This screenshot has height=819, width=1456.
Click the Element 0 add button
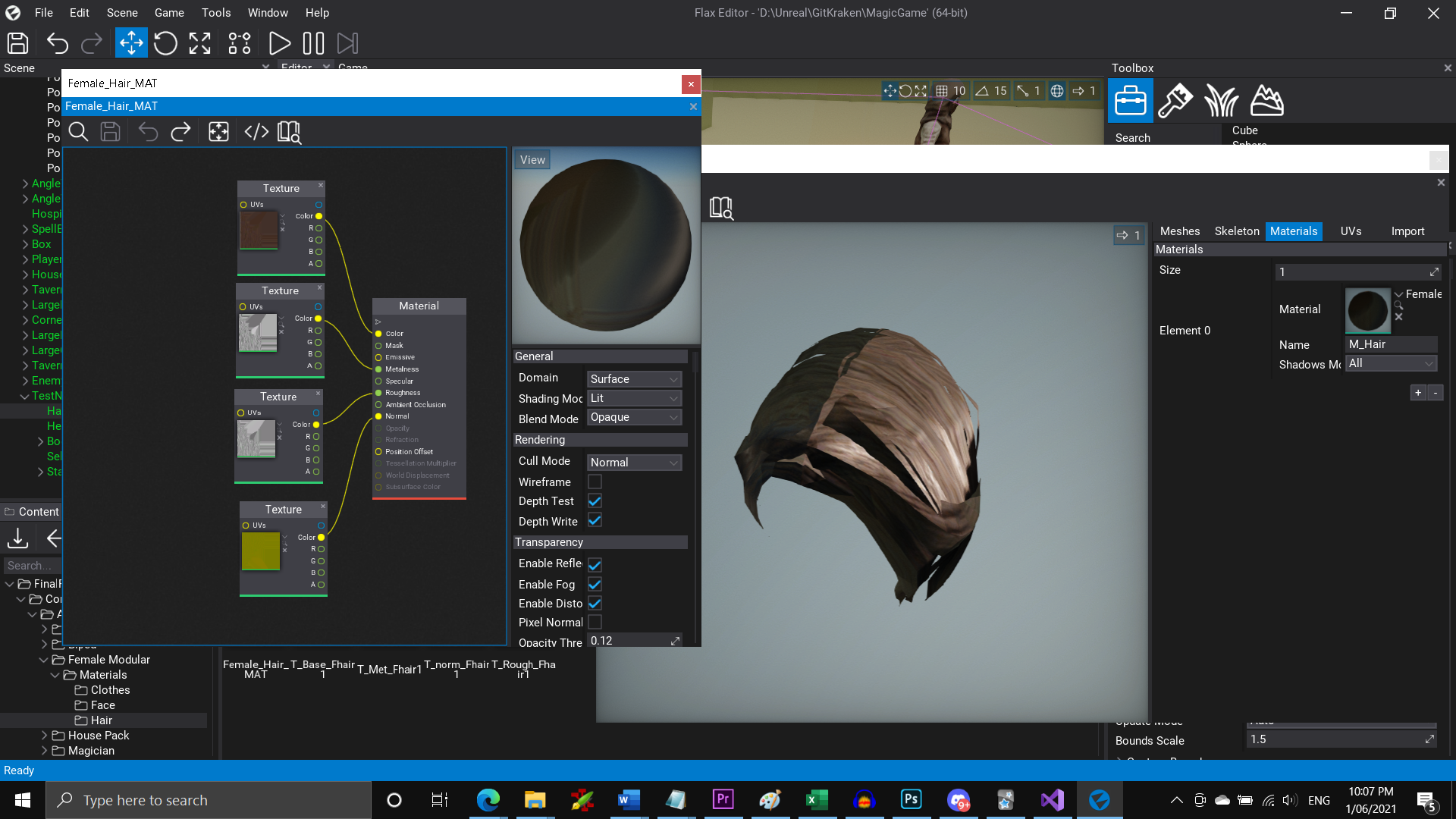[x=1418, y=393]
